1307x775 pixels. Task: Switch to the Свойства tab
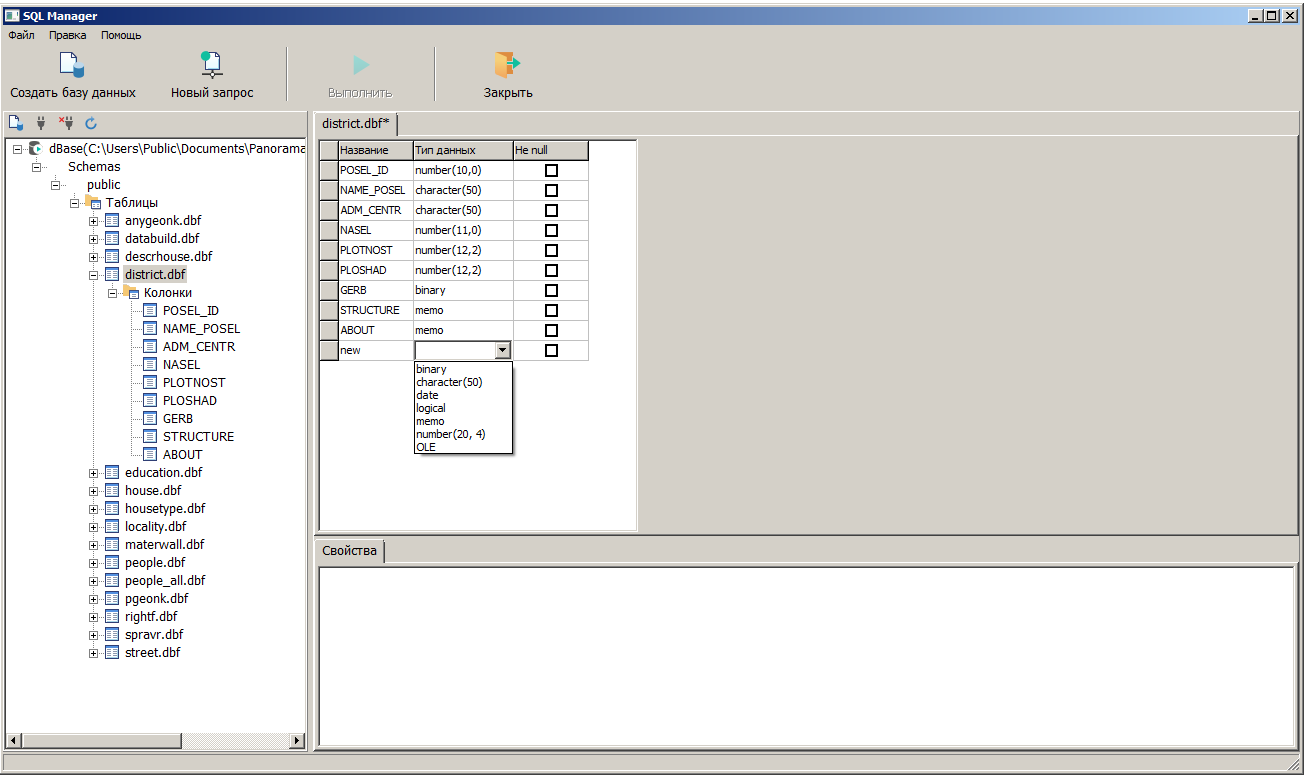349,551
